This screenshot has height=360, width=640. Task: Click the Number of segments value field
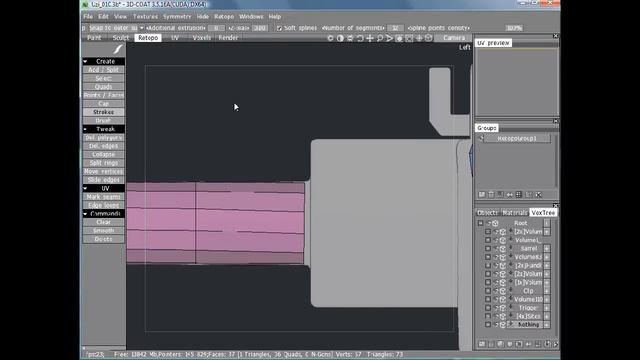click(x=395, y=28)
